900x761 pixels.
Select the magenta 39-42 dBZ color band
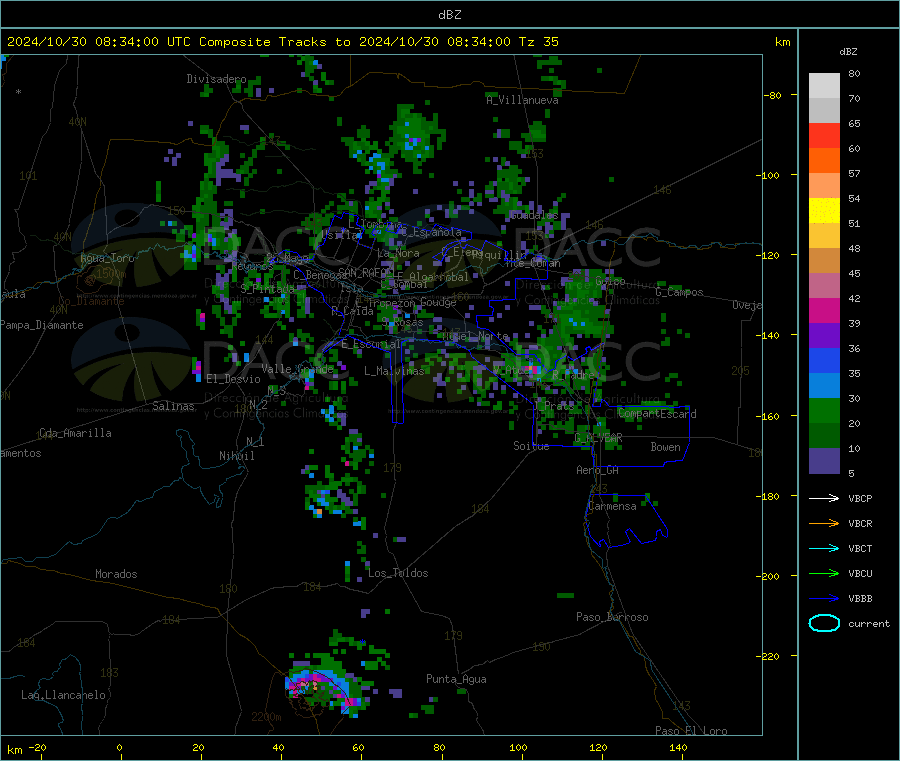(x=824, y=310)
